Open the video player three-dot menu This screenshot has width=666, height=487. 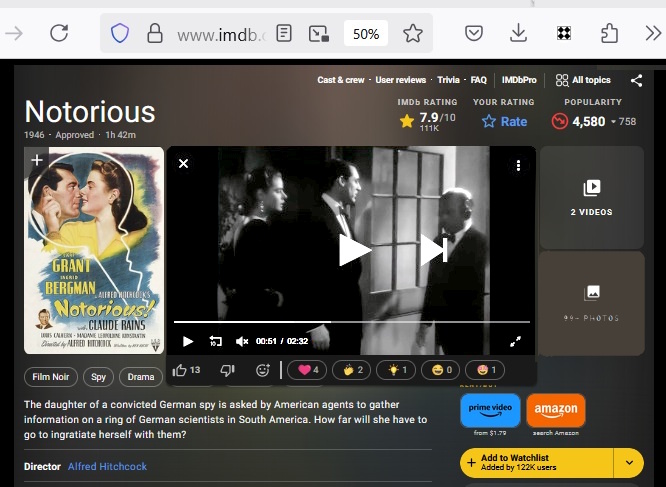click(518, 165)
